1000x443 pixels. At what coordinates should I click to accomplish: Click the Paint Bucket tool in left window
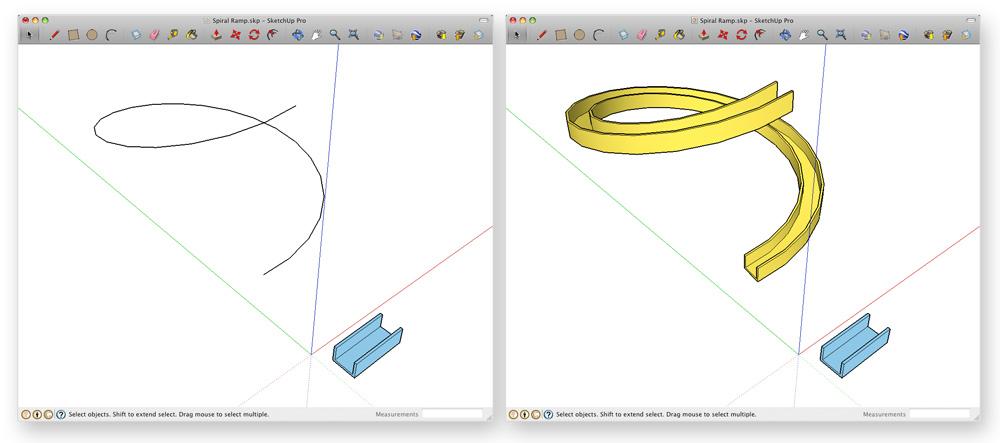click(190, 34)
